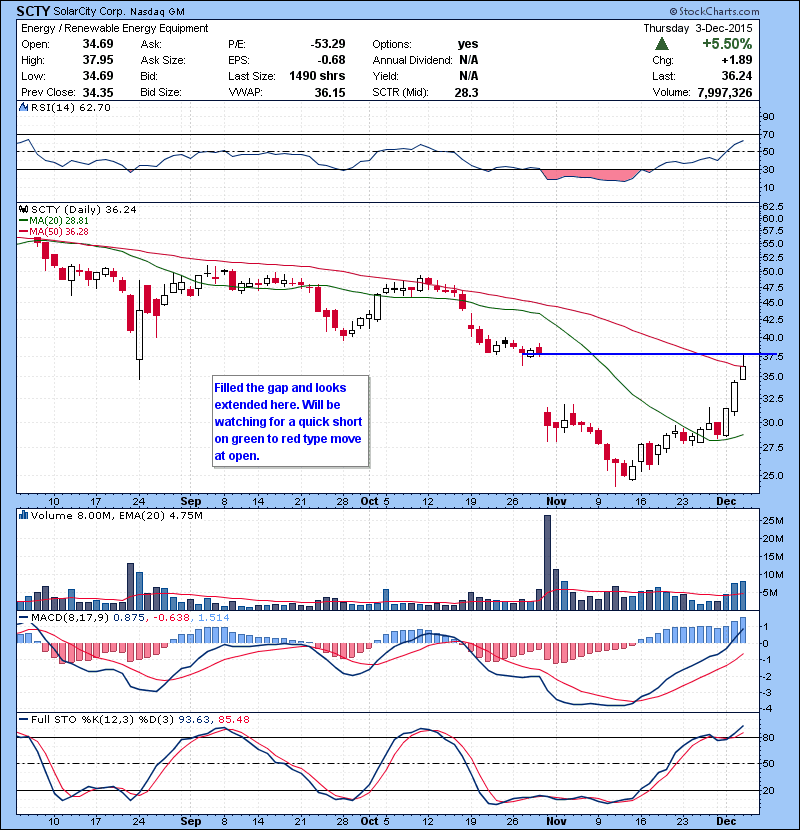Click the Dec label on the price chart axis
This screenshot has width=800, height=830.
pos(726,501)
